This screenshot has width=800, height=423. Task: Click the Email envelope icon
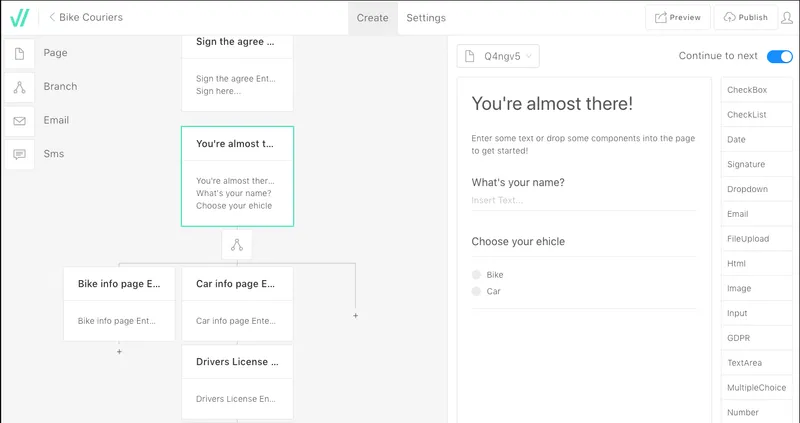pyautogui.click(x=19, y=121)
